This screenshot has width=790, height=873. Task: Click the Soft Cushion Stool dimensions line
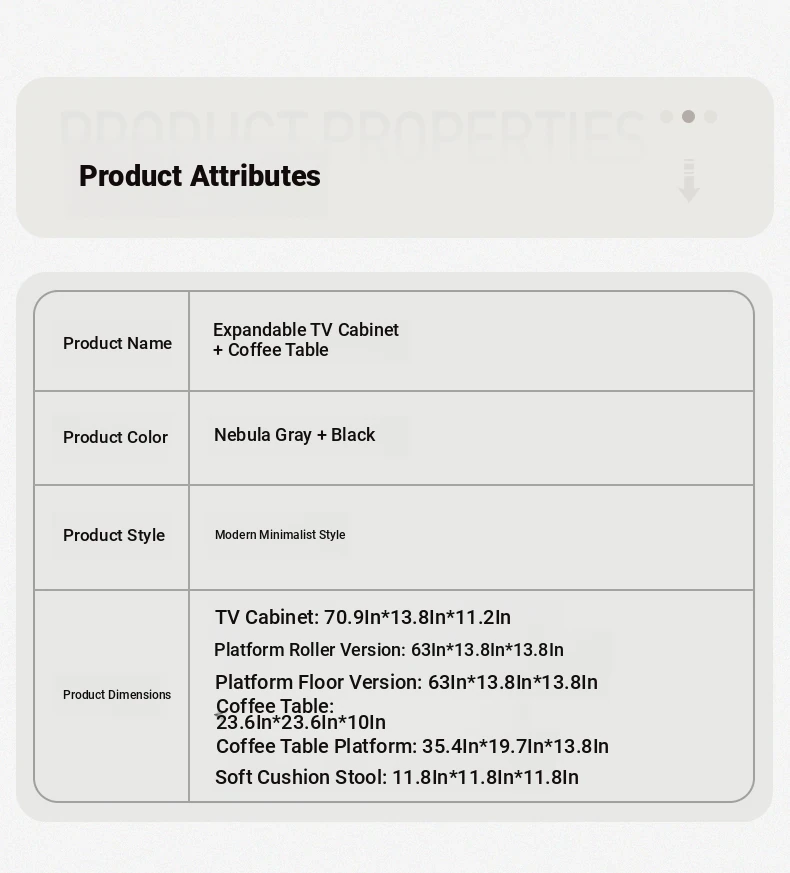(397, 777)
